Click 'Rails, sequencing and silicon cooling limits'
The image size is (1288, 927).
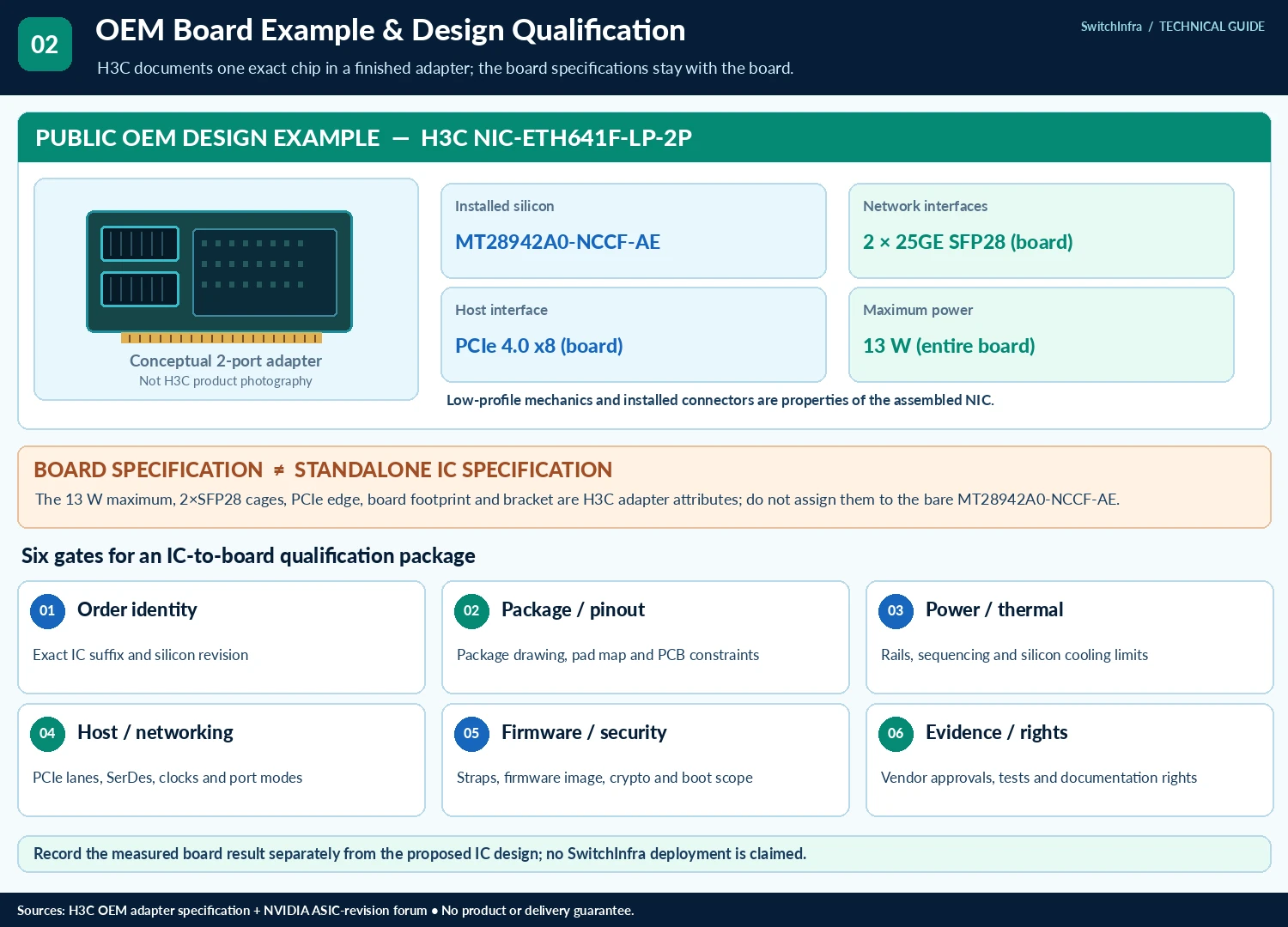(1015, 655)
